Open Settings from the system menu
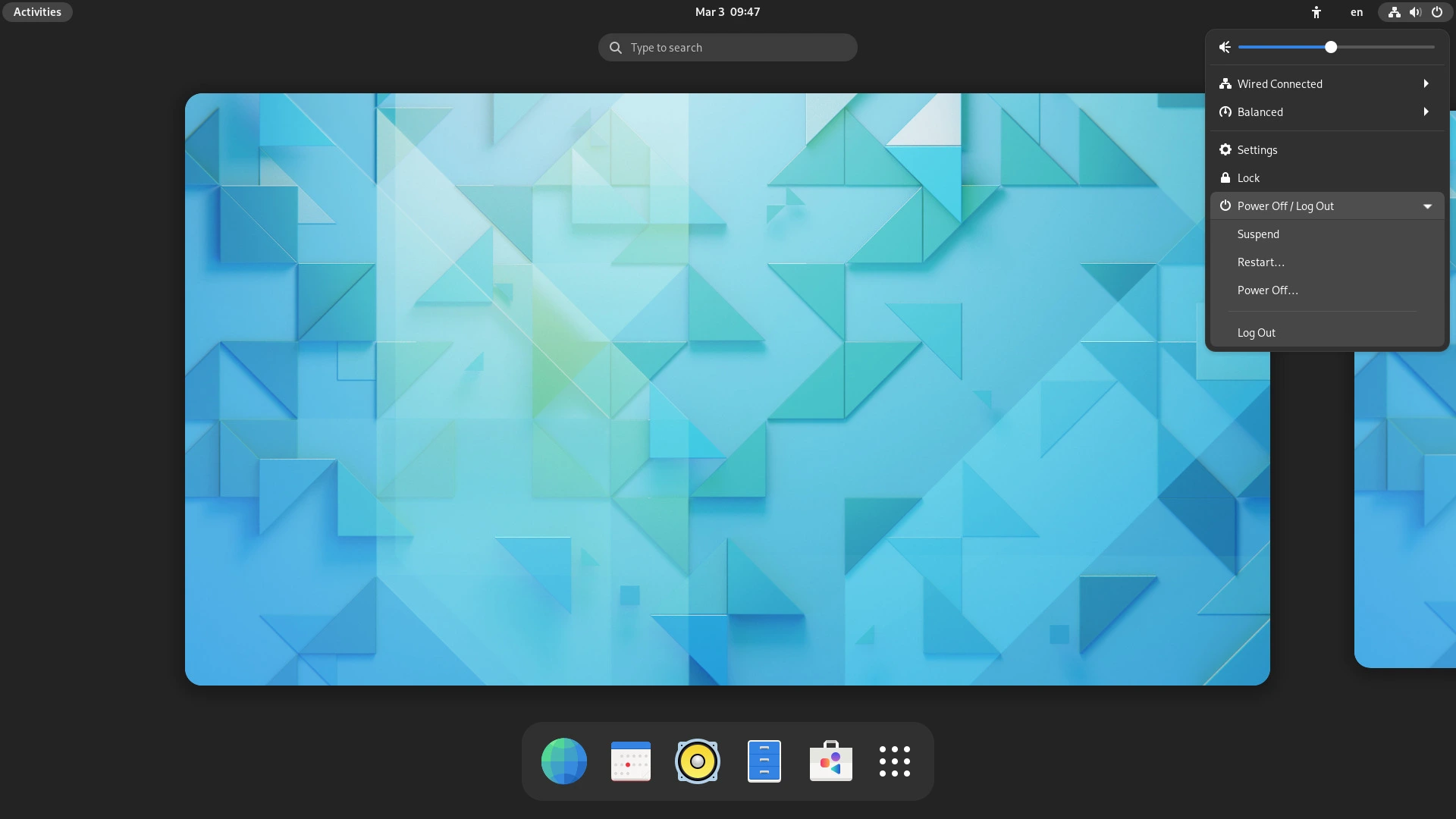1456x819 pixels. (1257, 149)
